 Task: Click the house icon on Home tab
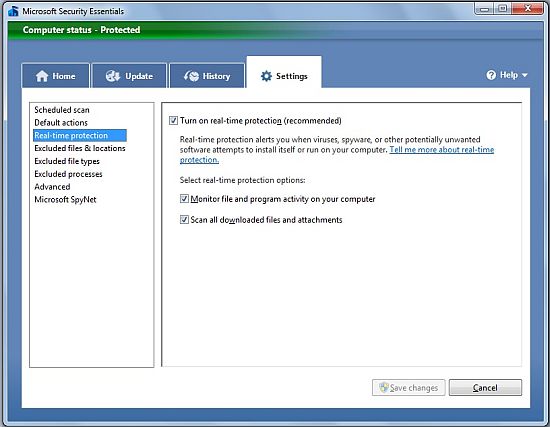(42, 76)
